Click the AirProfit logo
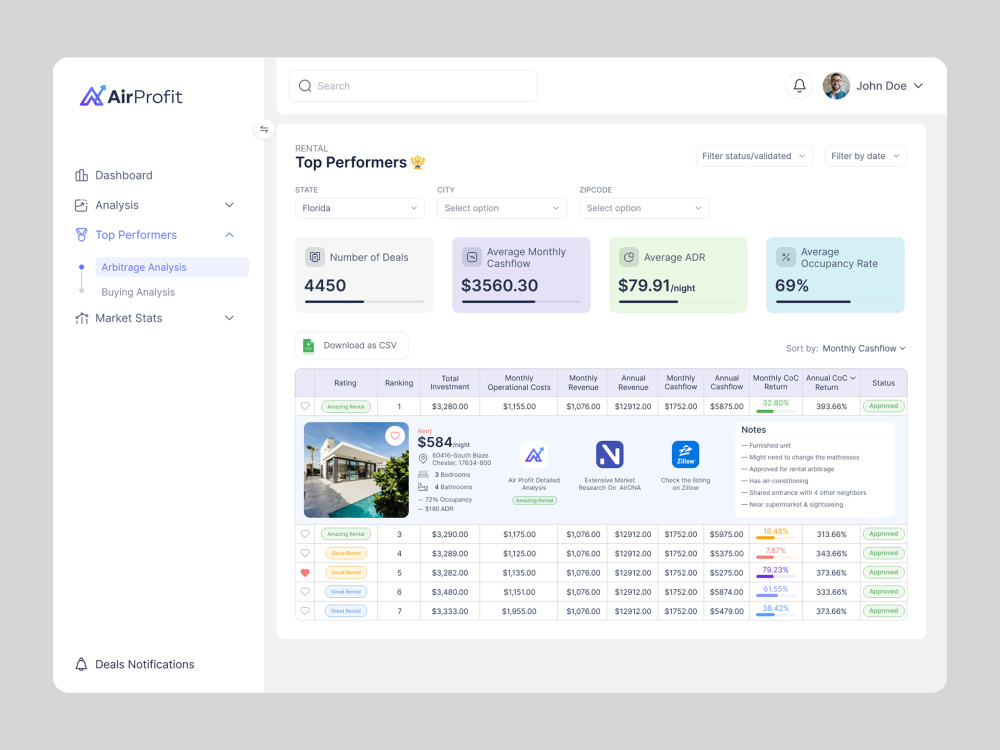 pyautogui.click(x=131, y=96)
